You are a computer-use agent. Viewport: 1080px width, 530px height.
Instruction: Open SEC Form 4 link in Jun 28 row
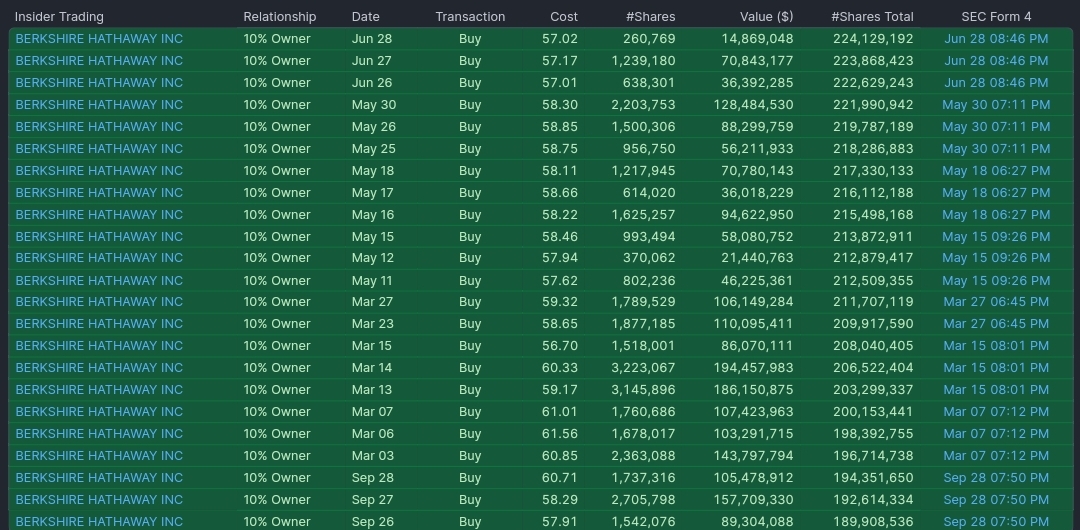coord(996,39)
